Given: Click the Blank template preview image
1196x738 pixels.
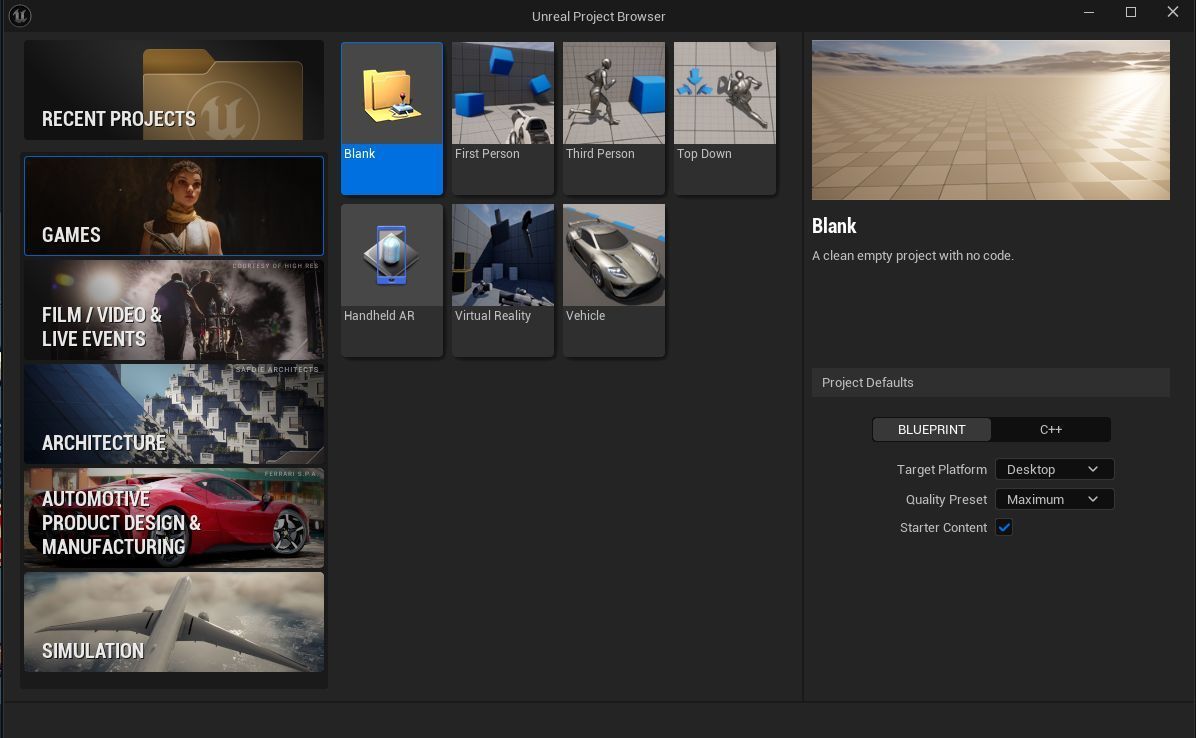Looking at the screenshot, I should tap(990, 120).
